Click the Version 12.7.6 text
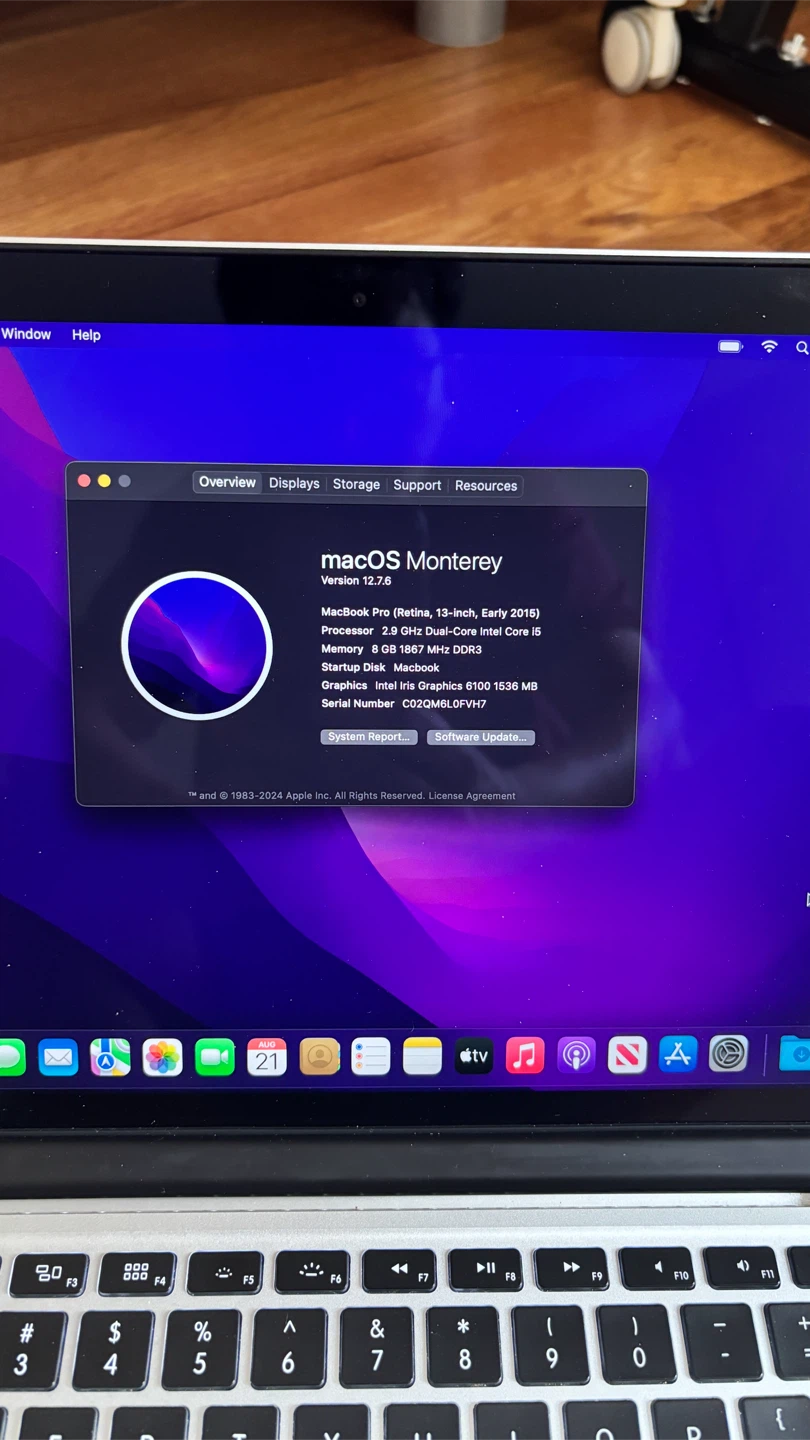 tap(356, 581)
